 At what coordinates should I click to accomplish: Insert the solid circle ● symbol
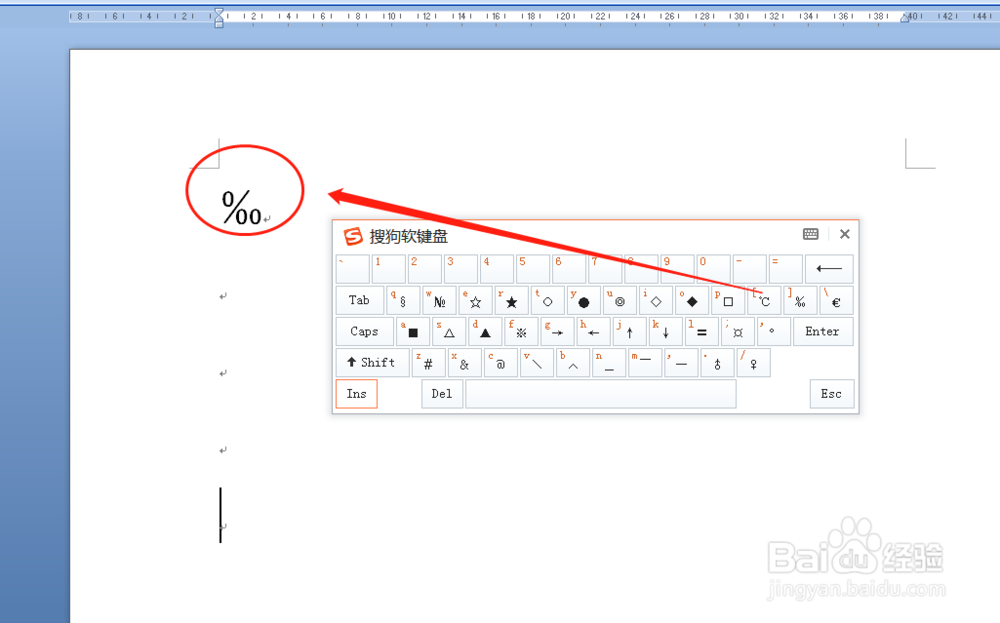coord(584,300)
